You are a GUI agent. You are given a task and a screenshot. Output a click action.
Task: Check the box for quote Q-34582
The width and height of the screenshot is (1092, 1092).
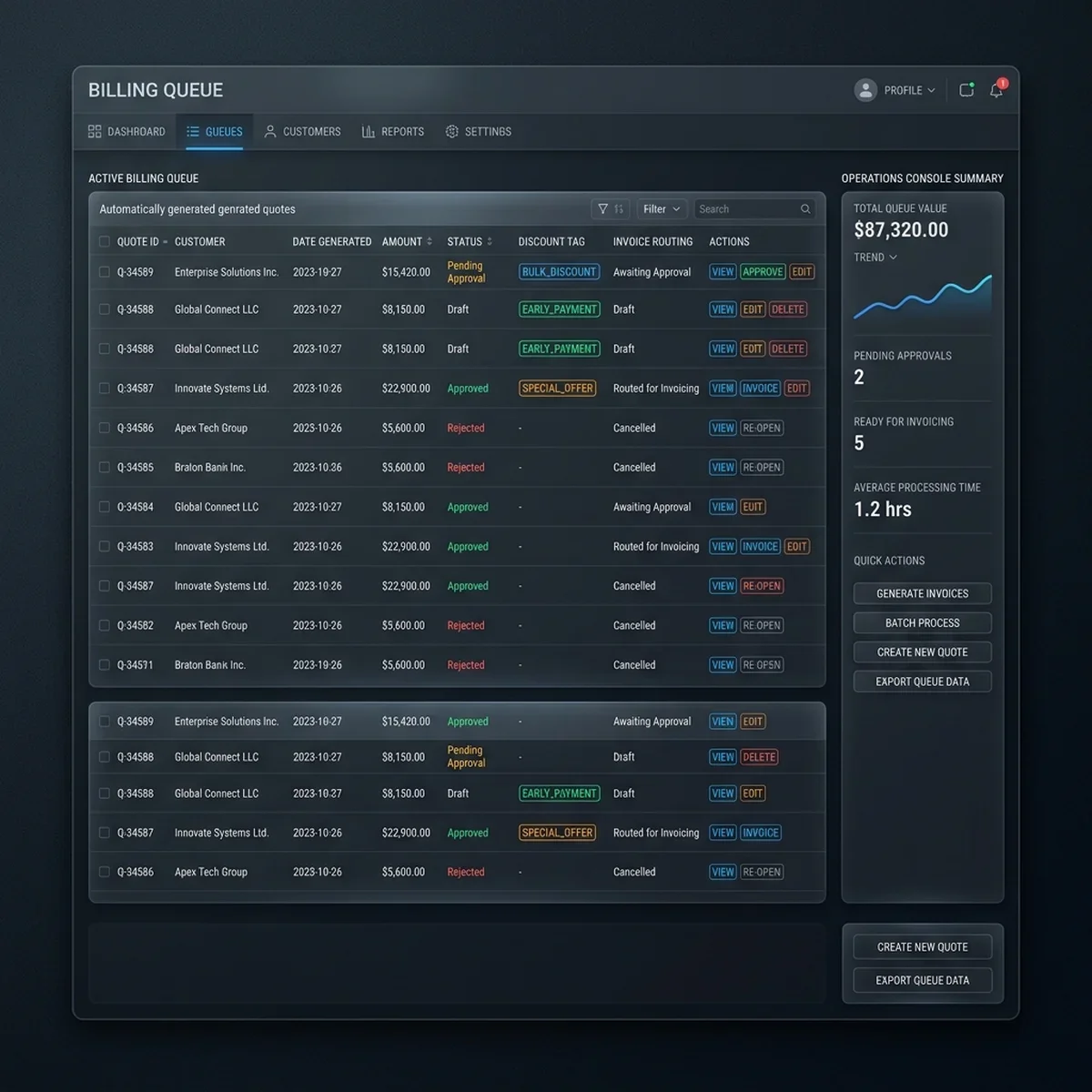[104, 626]
